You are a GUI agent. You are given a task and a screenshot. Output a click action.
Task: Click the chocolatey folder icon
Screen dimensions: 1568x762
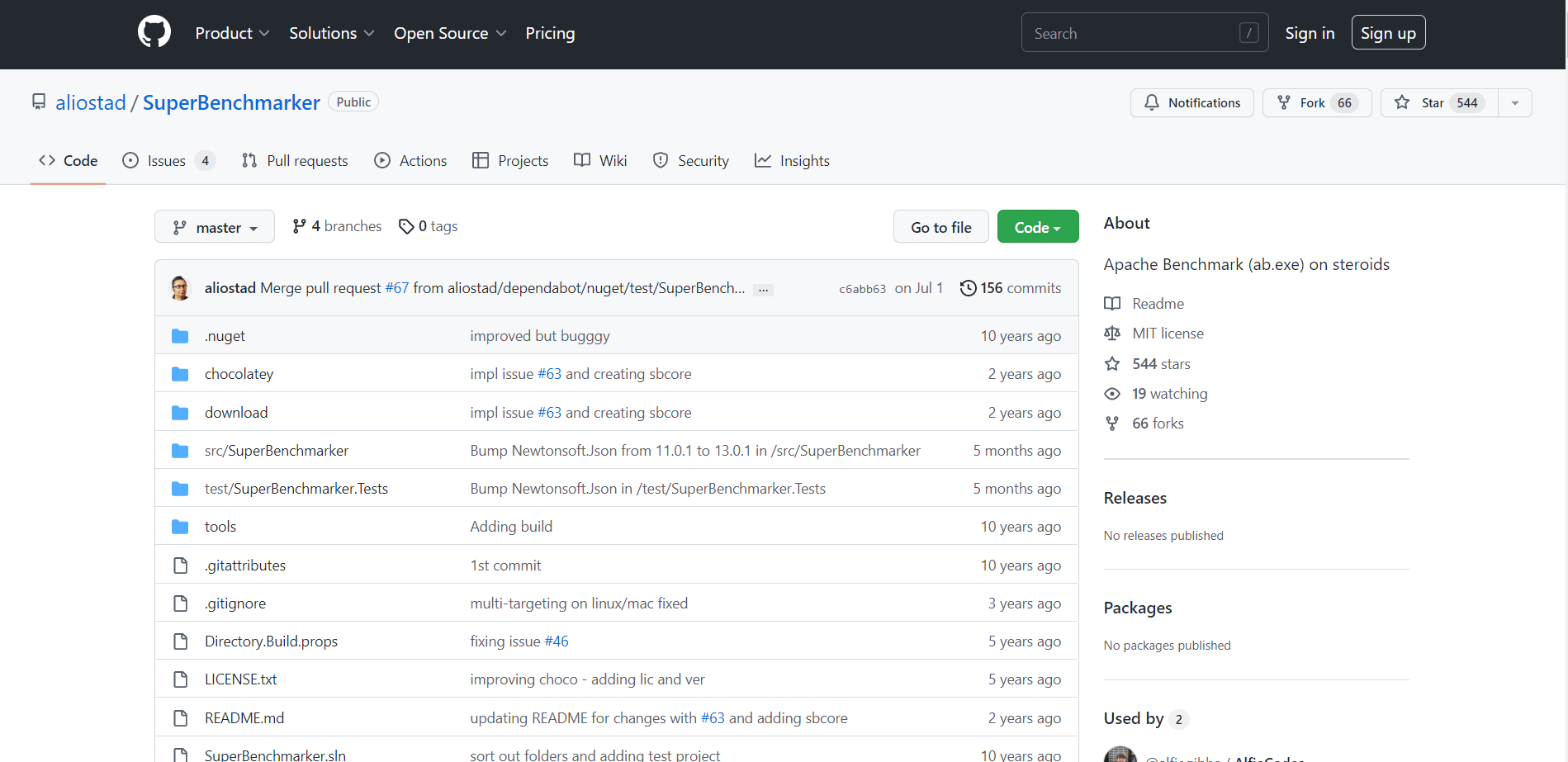(x=180, y=374)
